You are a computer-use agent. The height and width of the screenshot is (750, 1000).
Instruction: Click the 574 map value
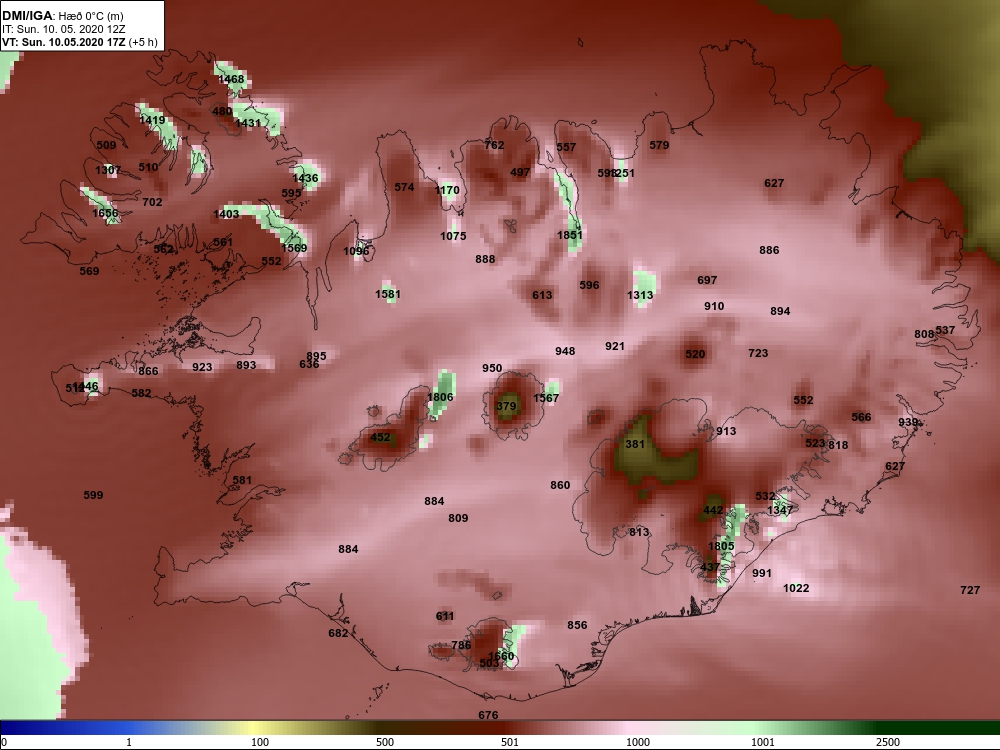(404, 187)
